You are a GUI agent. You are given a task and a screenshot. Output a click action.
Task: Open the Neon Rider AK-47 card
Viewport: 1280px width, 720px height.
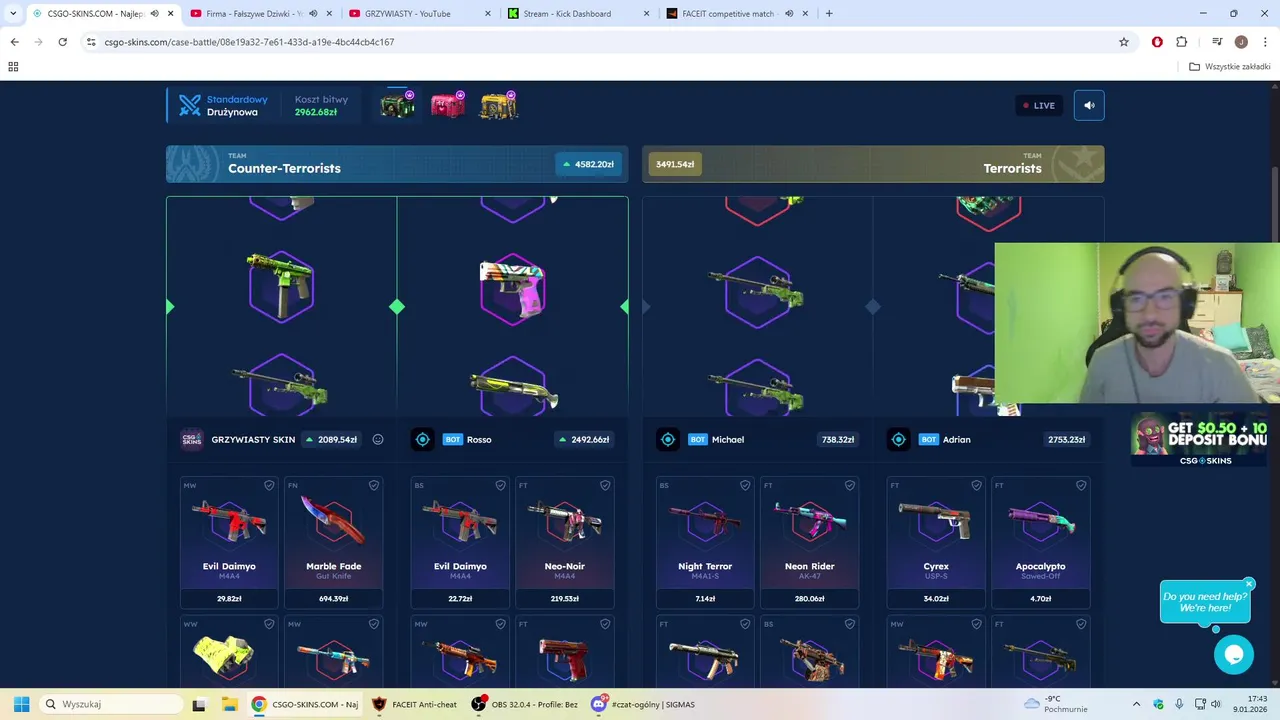810,543
